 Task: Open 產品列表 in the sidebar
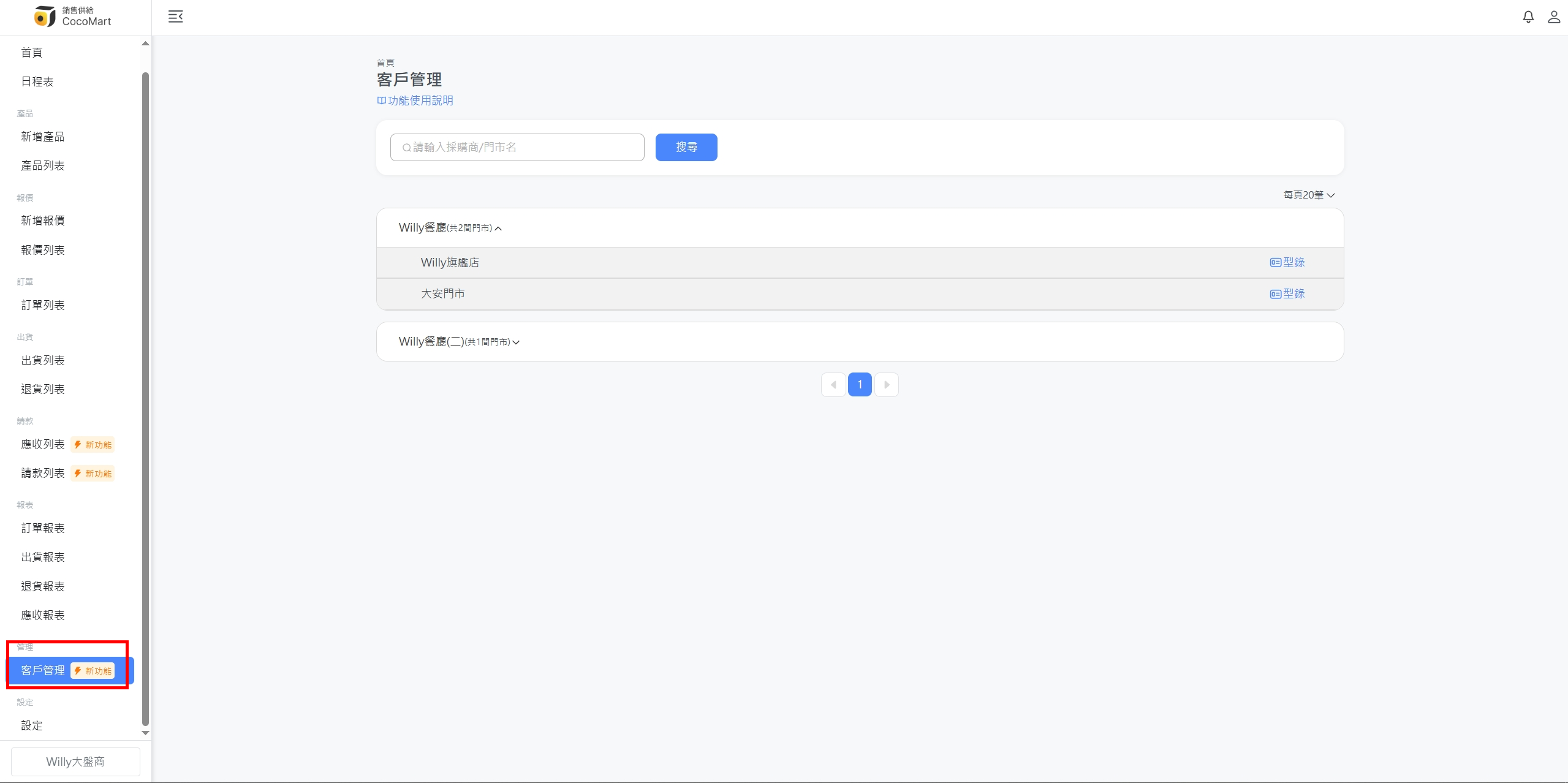pos(43,165)
